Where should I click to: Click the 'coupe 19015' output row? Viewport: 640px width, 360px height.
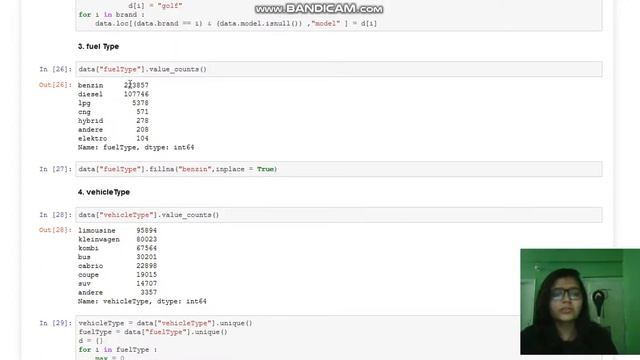coord(117,275)
